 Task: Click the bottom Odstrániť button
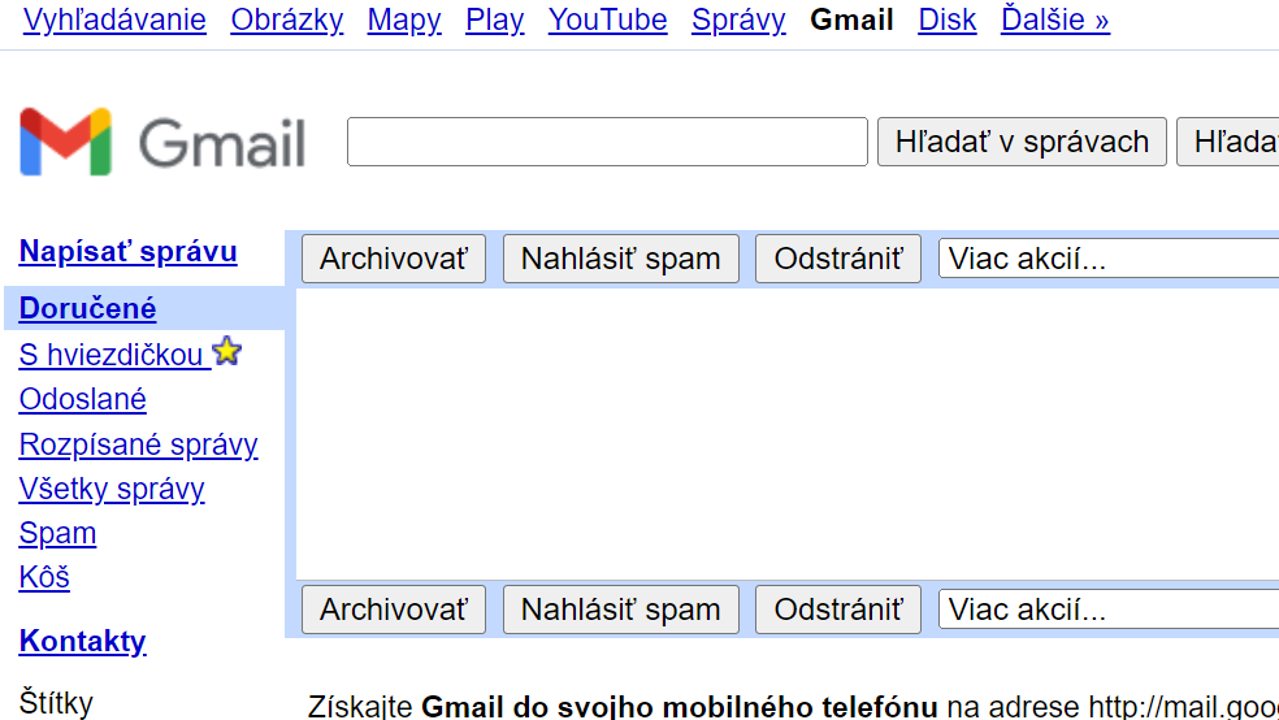(837, 609)
